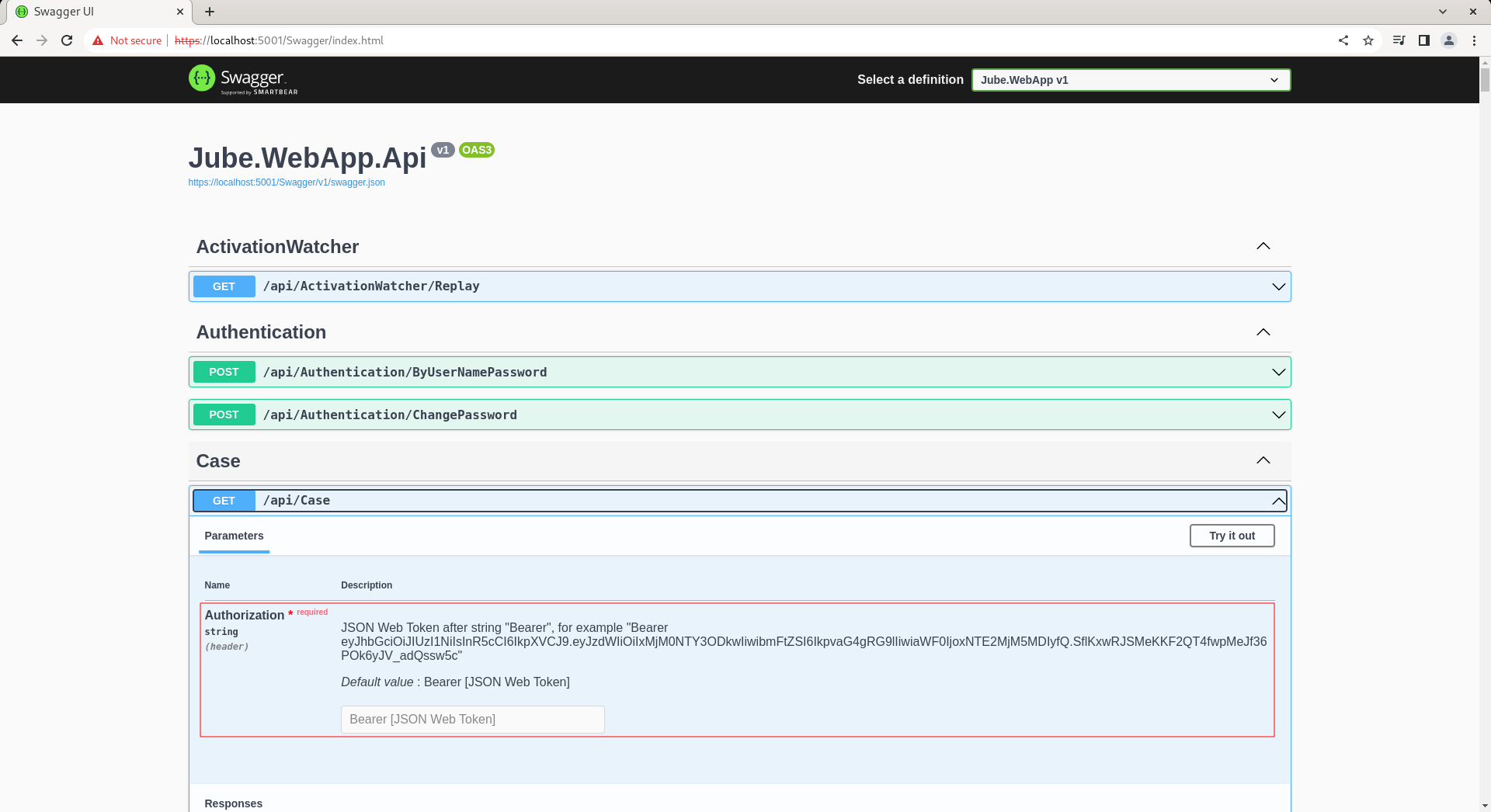Open the tab search chevron
The image size is (1491, 812).
click(1443, 12)
